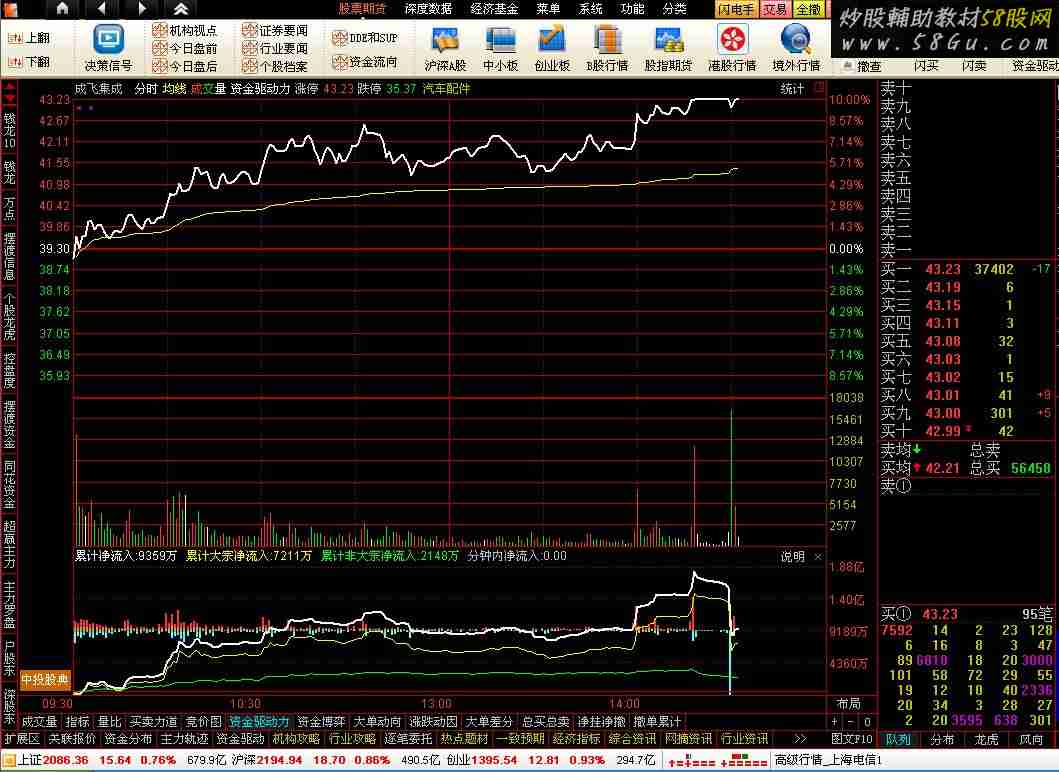Open the 热点题材 info tab
Image resolution: width=1059 pixels, height=772 pixels.
click(464, 740)
